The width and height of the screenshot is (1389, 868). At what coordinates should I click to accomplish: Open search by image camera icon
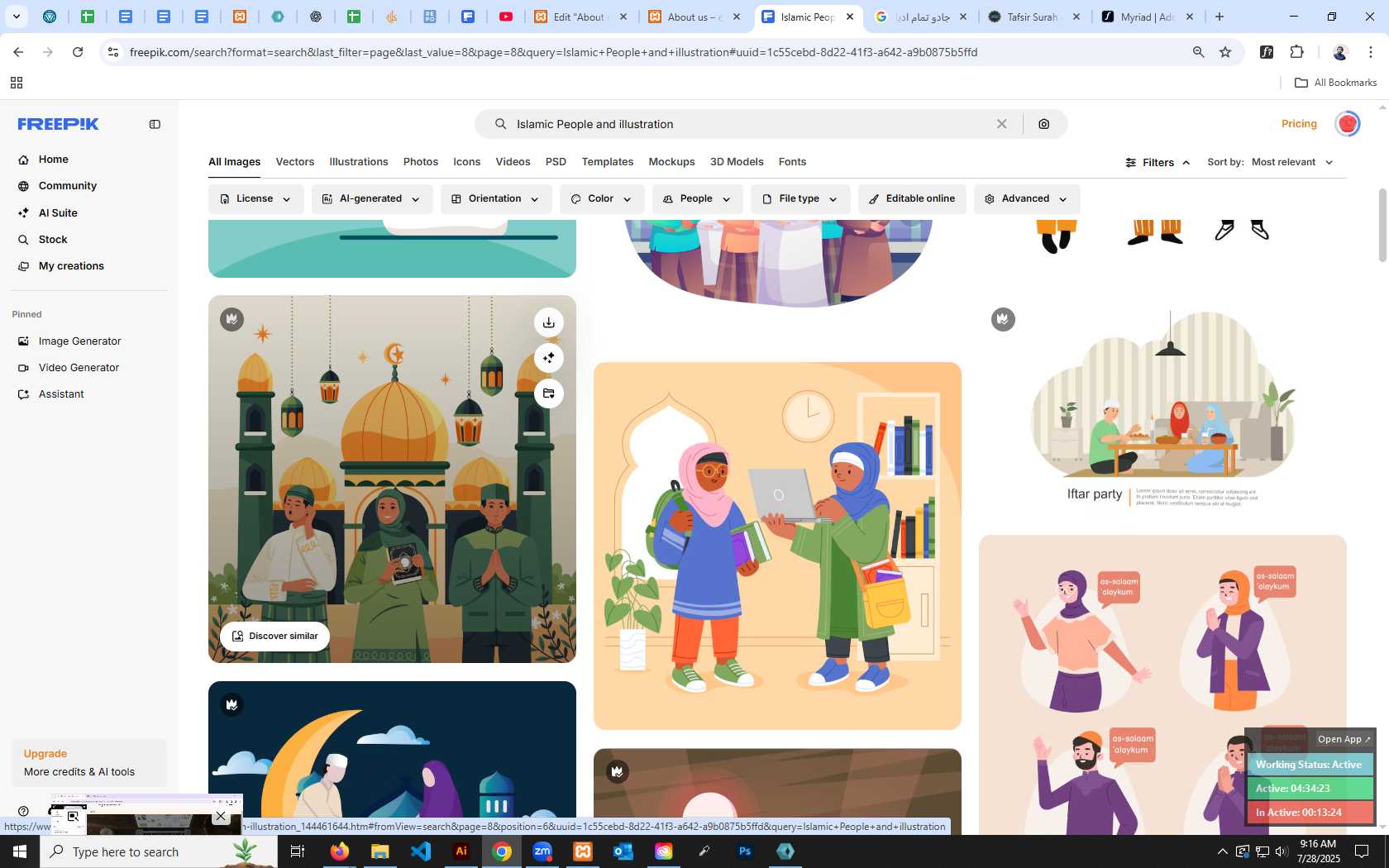pos(1044,124)
